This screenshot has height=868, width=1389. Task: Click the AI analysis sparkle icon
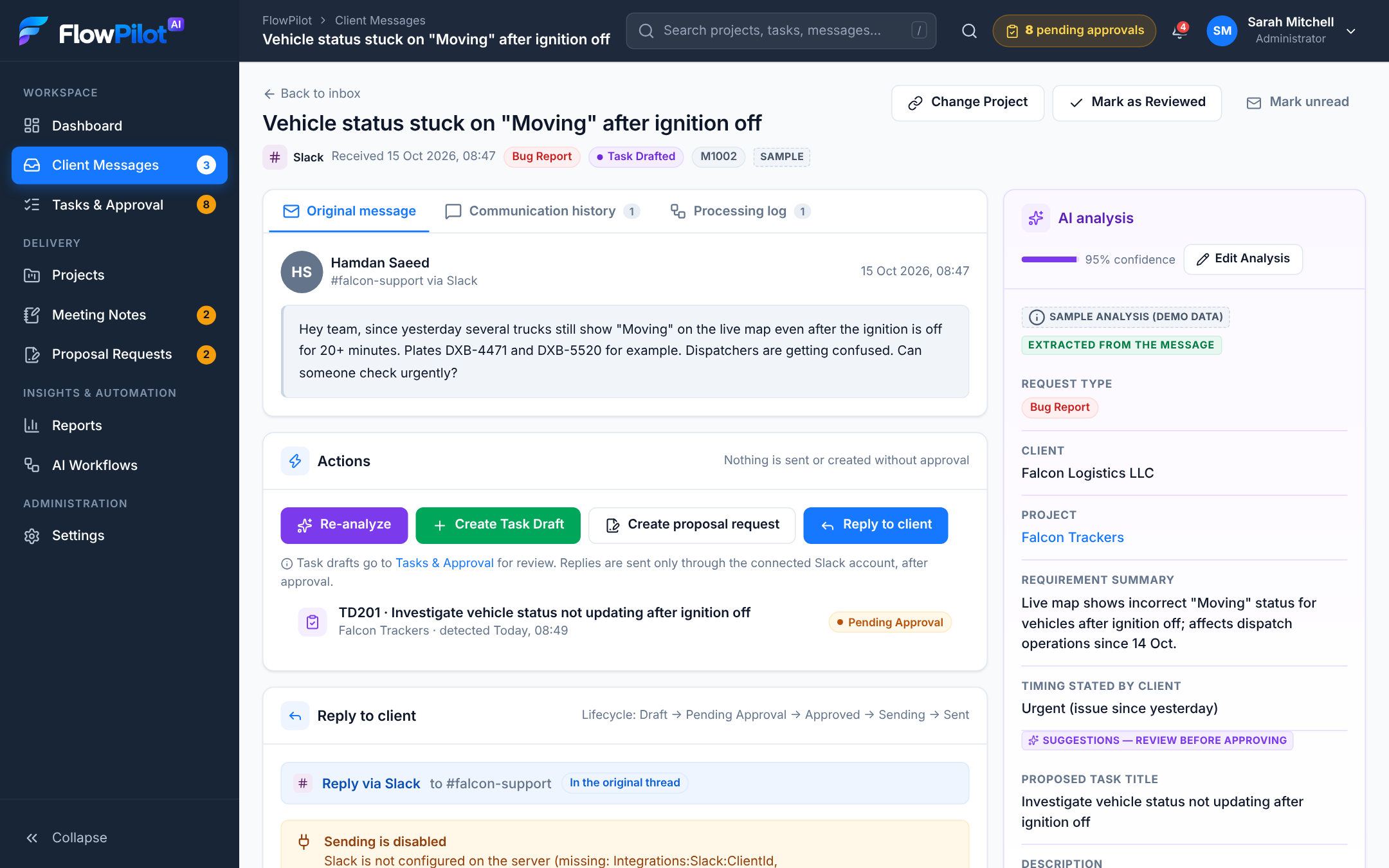coord(1035,218)
